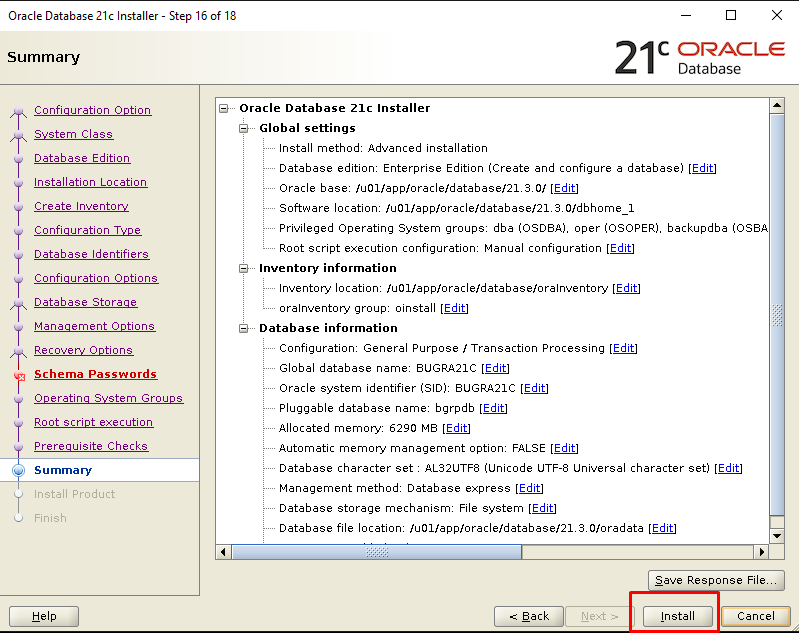Open the Configuration Type step
The height and width of the screenshot is (633, 799).
click(x=87, y=230)
